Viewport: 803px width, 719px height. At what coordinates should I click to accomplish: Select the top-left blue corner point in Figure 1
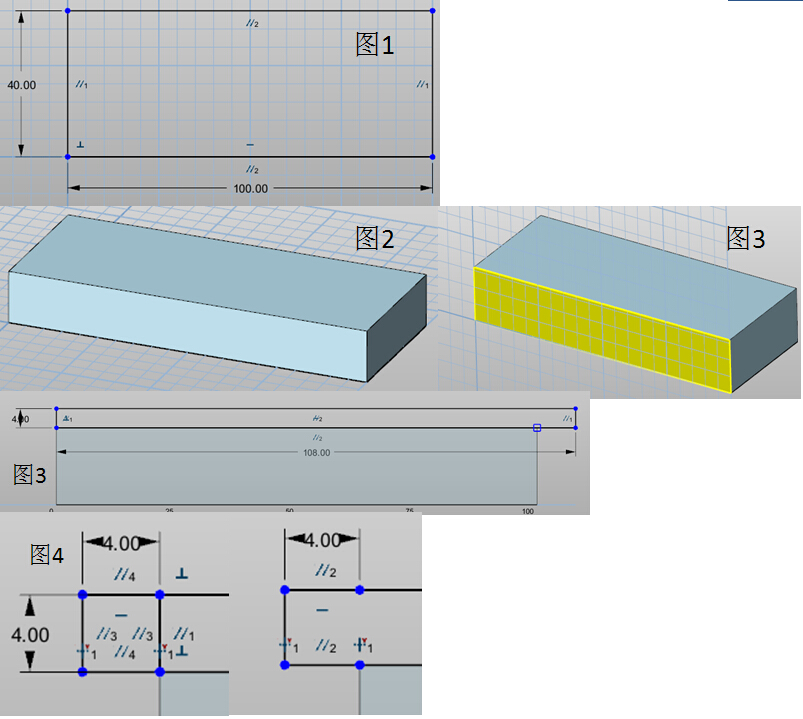[68, 11]
